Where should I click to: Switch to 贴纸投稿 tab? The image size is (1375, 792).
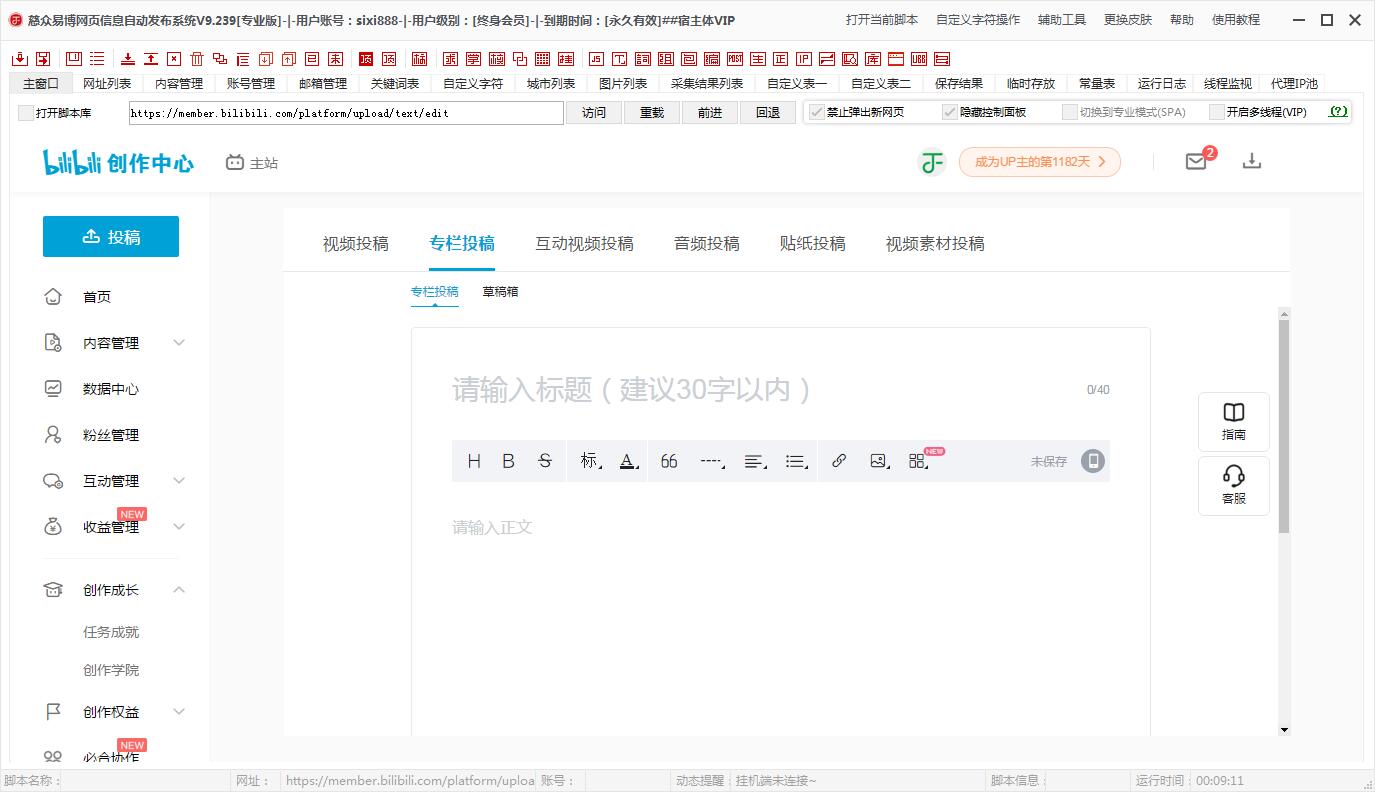[812, 244]
